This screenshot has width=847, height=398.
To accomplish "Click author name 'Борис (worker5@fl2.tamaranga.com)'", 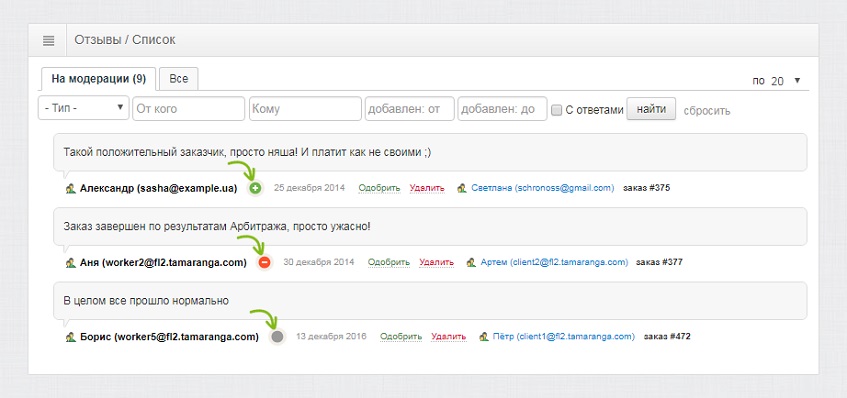I will point(170,337).
